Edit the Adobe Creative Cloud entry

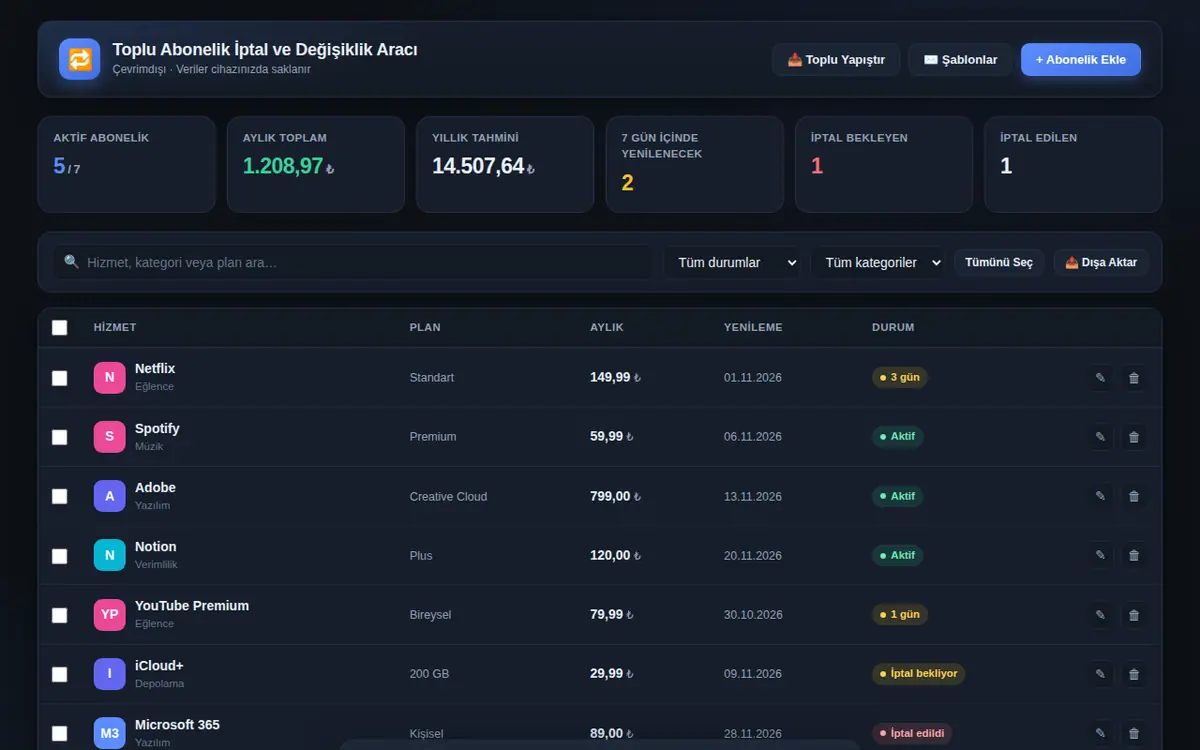(1101, 496)
